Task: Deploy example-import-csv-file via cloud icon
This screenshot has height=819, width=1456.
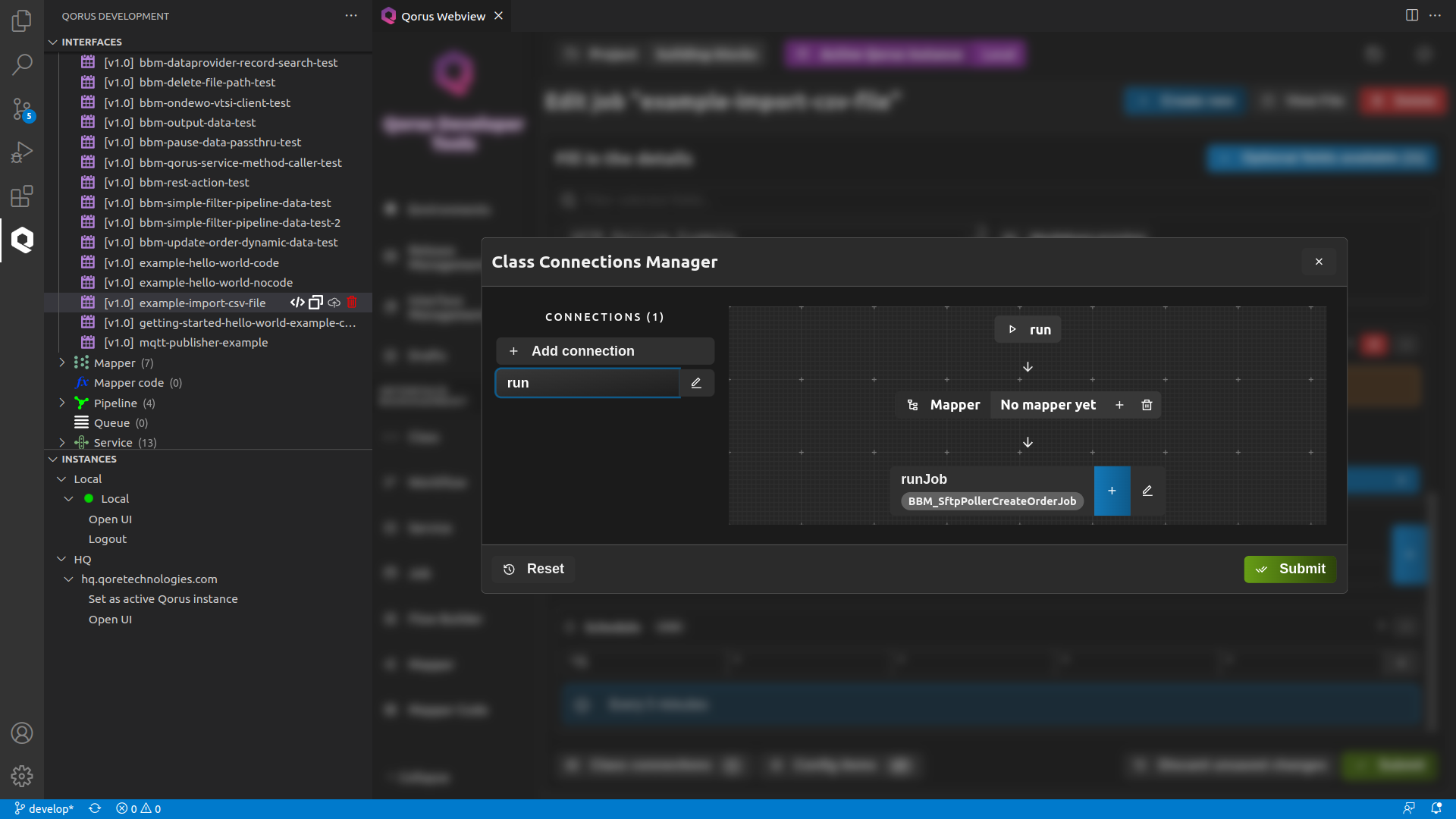Action: pyautogui.click(x=334, y=303)
